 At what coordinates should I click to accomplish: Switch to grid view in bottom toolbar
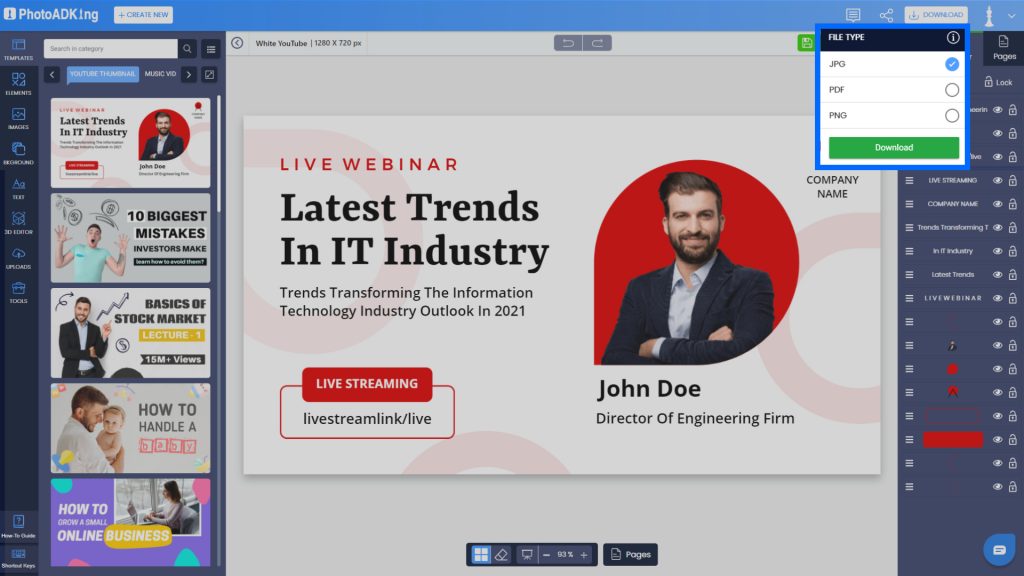(x=481, y=554)
